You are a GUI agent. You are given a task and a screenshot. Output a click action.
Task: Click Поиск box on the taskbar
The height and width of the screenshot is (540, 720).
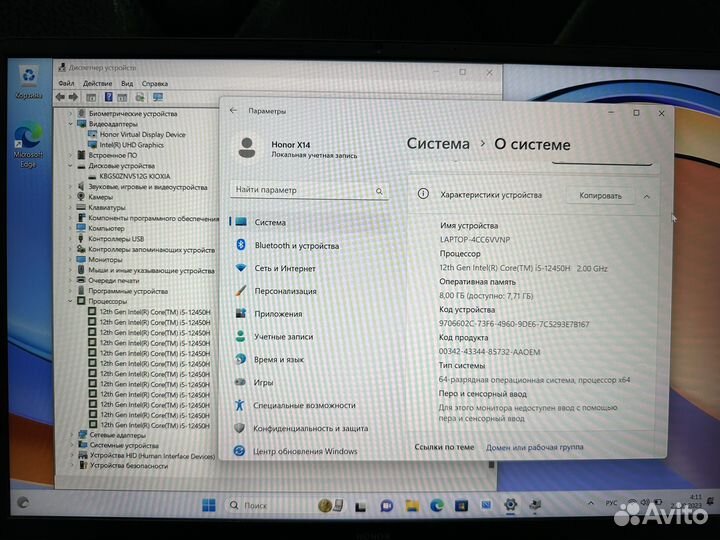click(270, 506)
